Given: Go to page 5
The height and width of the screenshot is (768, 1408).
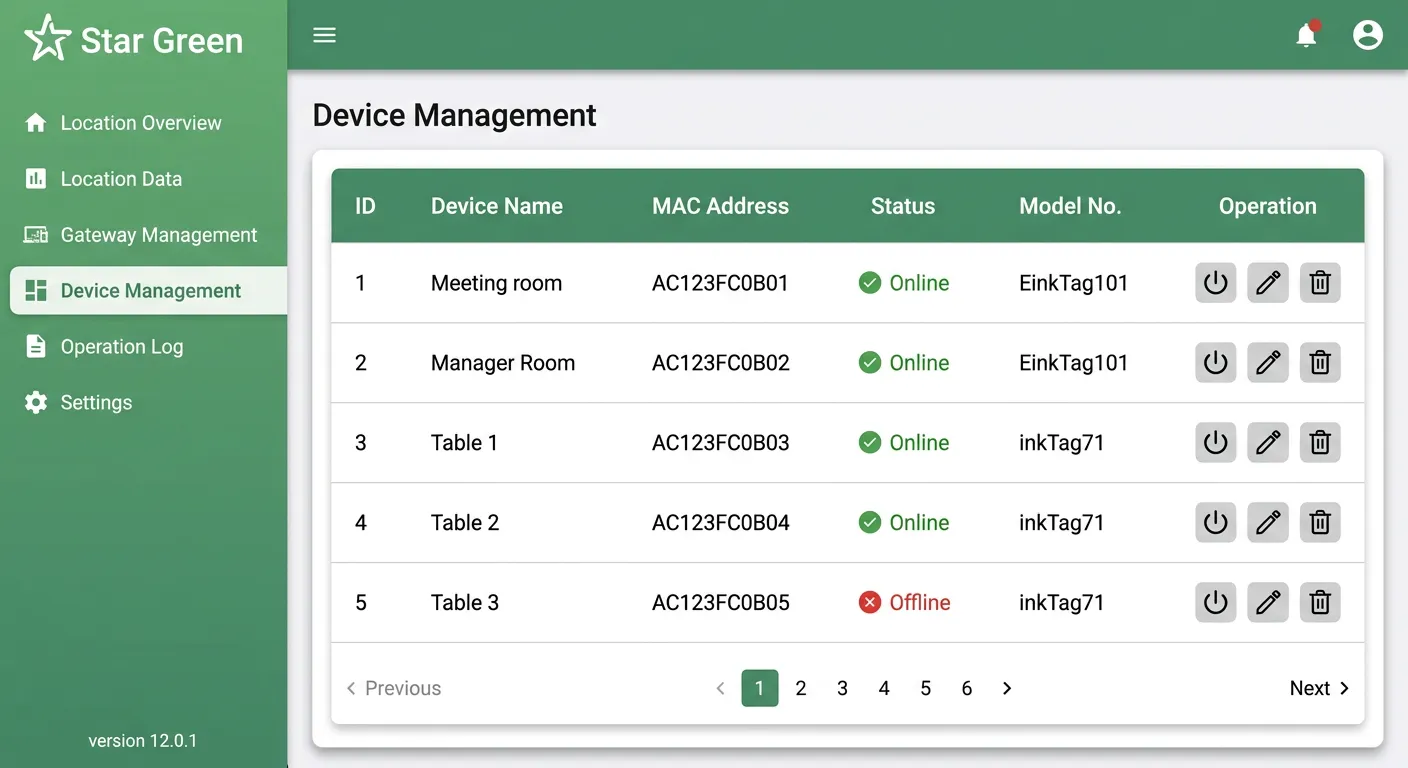Looking at the screenshot, I should pyautogui.click(x=926, y=688).
